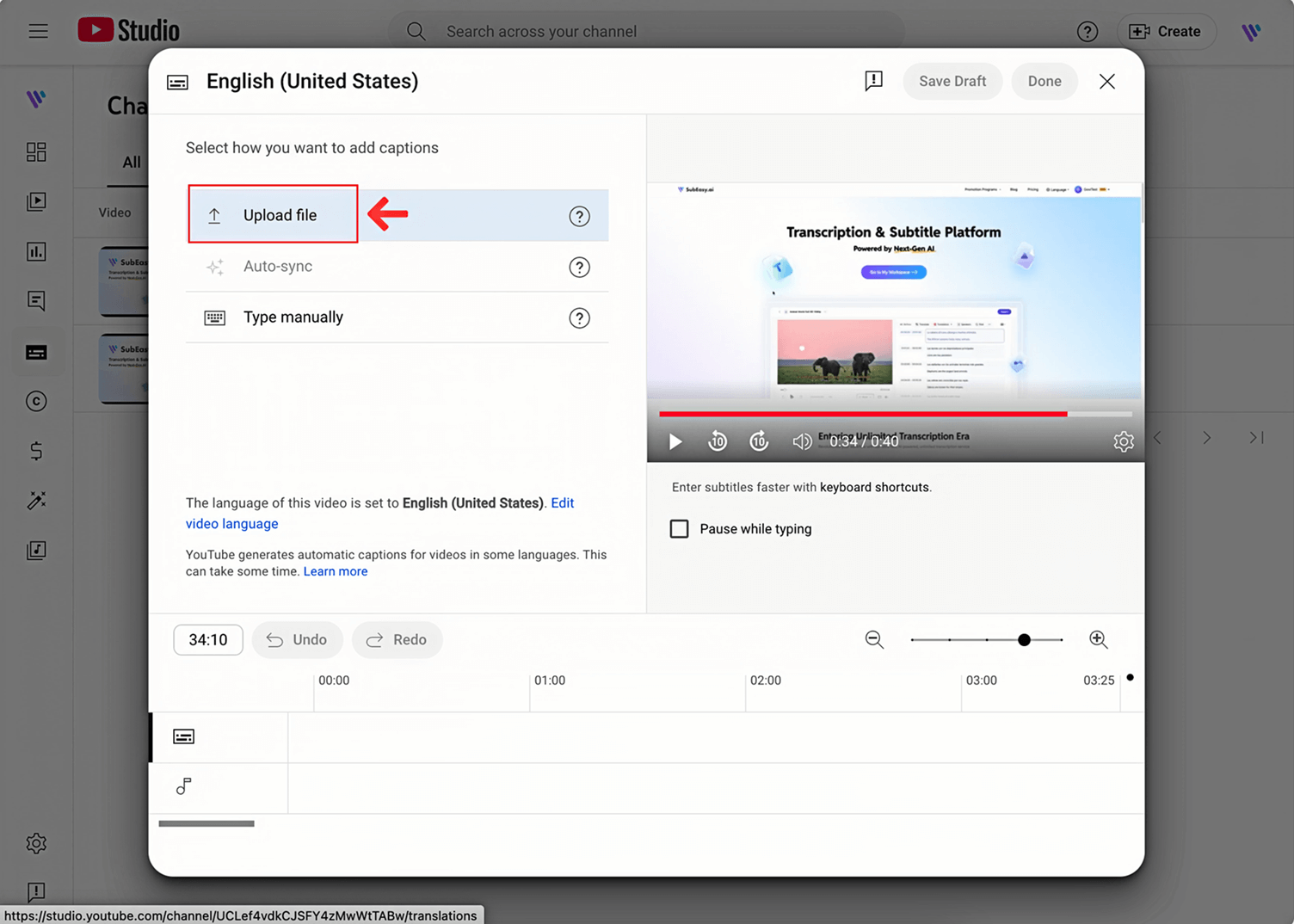Click the keyboard shortcuts link
Screen dimensions: 1294x924
pos(874,487)
